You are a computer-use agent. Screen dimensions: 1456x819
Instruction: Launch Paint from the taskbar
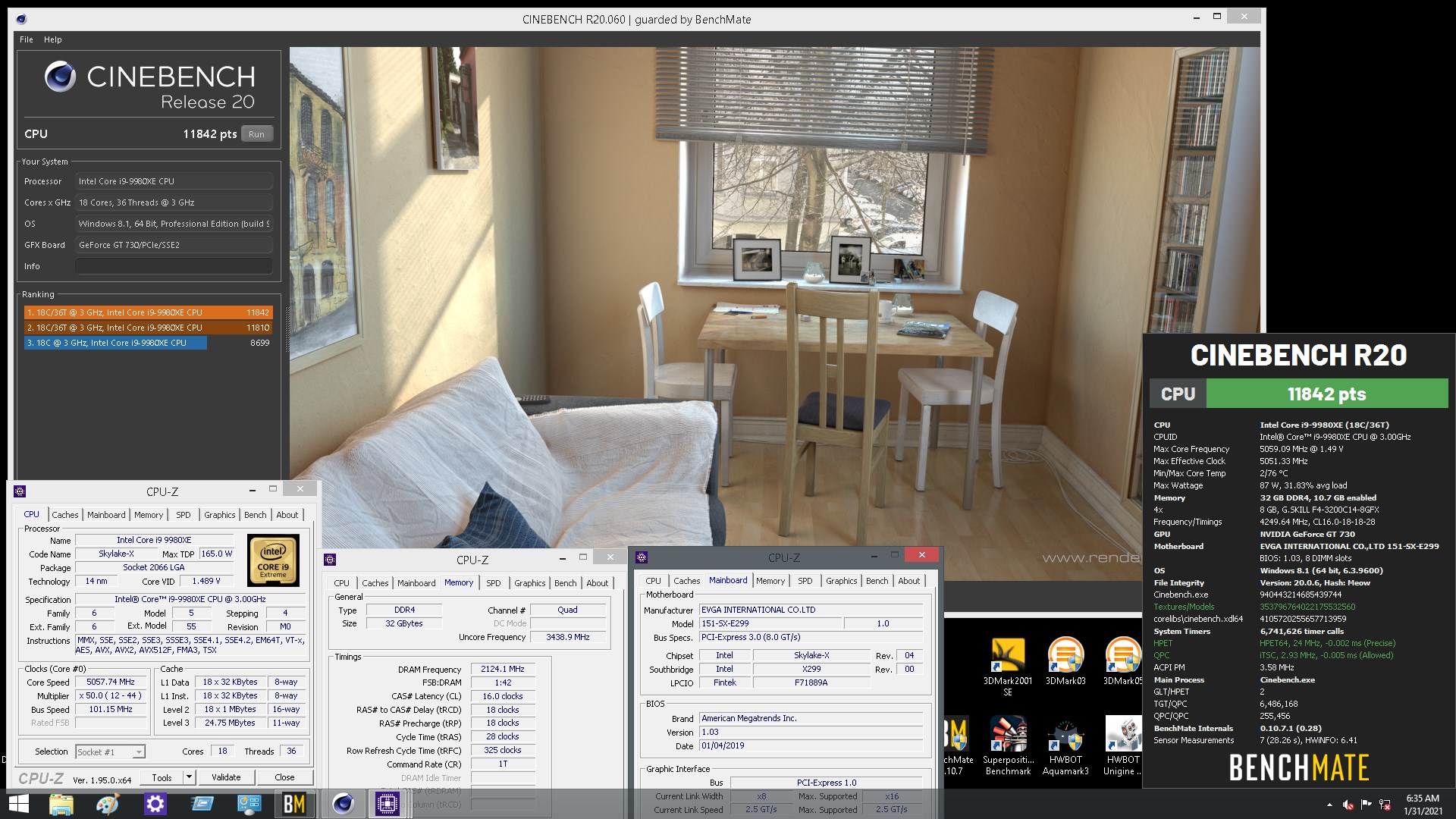coord(108,804)
